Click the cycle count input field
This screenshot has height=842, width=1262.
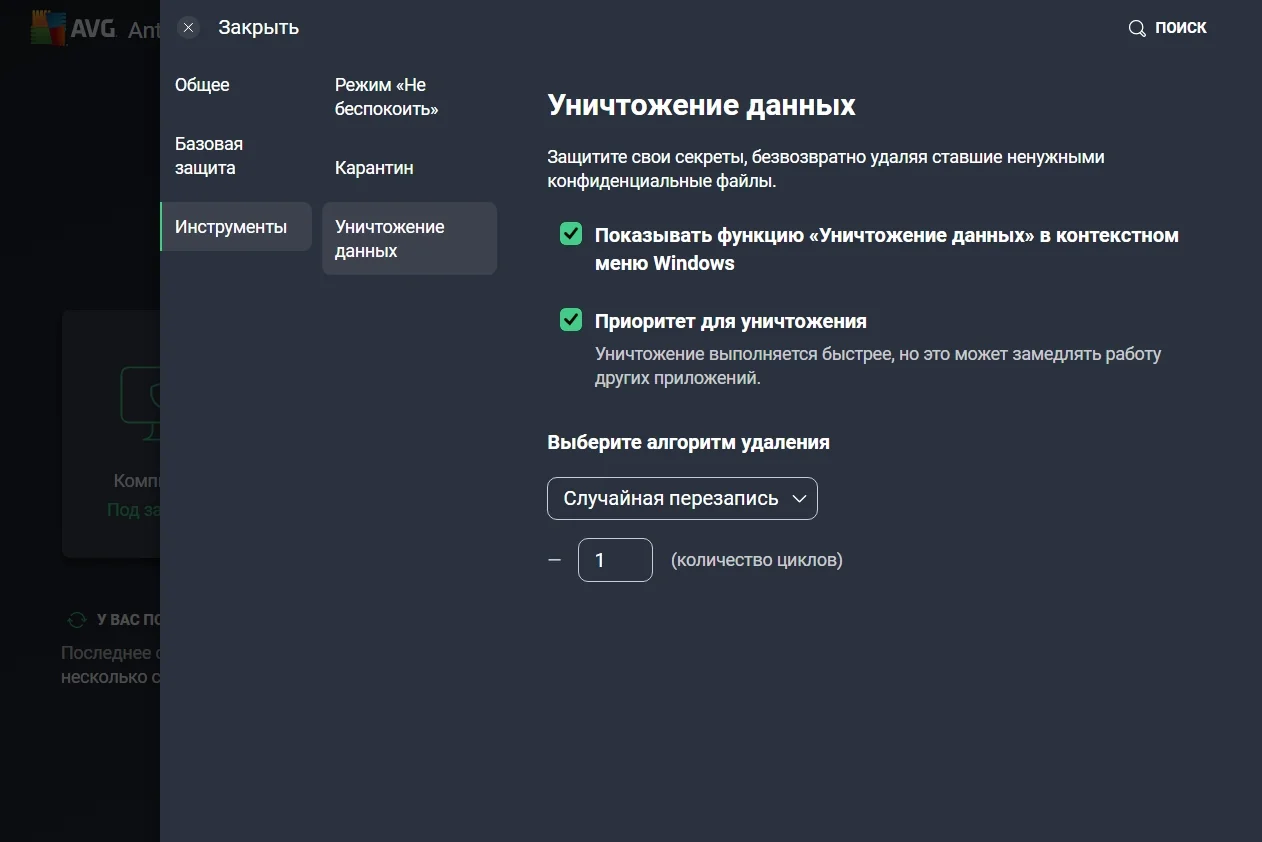pyautogui.click(x=615, y=560)
